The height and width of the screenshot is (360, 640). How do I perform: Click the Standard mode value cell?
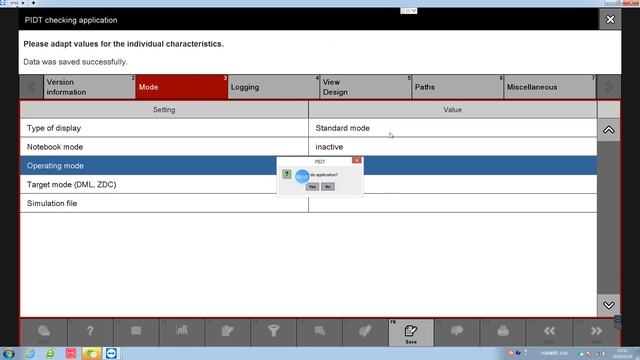[x=453, y=128]
